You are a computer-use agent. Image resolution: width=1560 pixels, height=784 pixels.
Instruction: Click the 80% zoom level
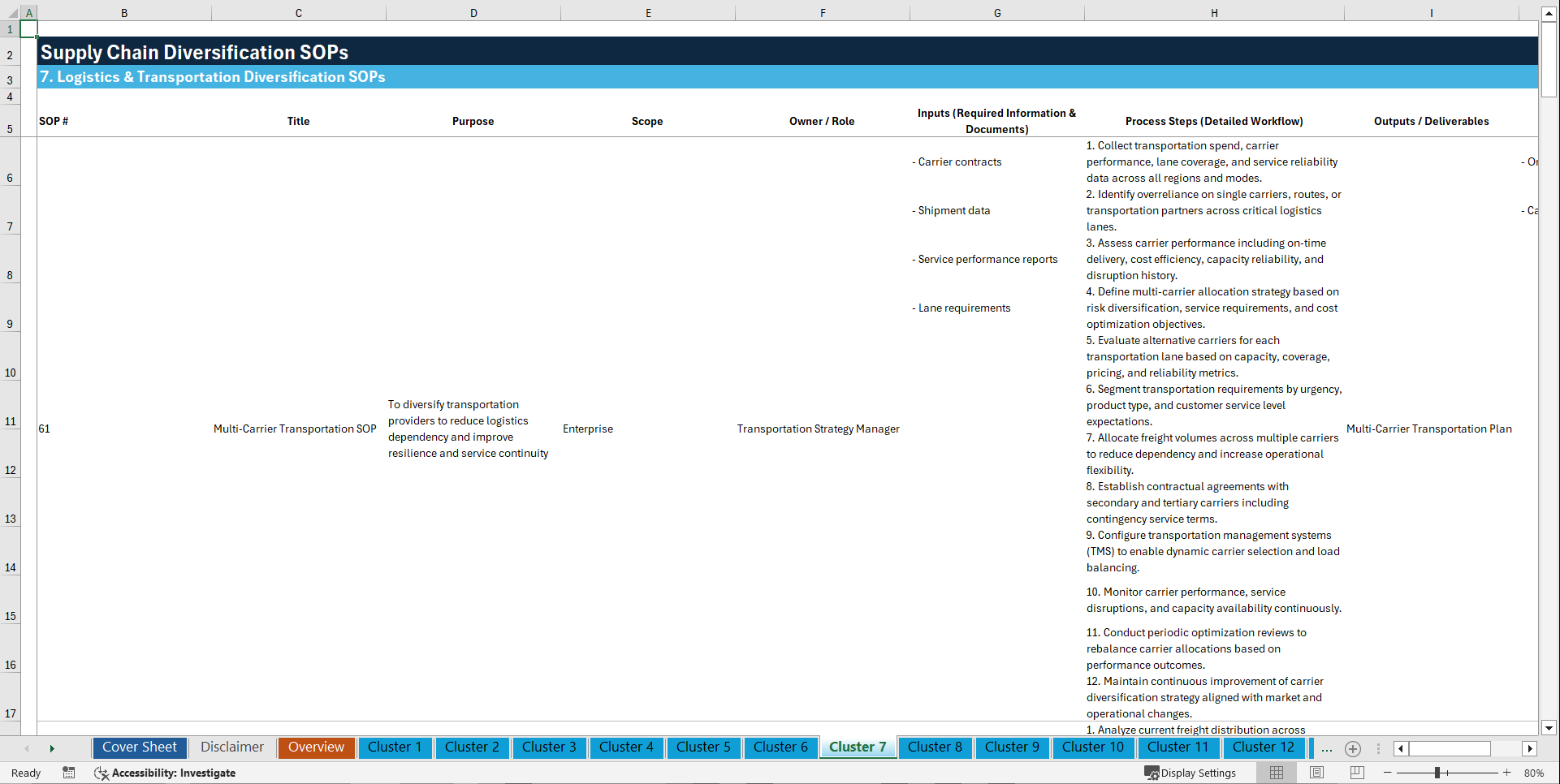coord(1534,773)
